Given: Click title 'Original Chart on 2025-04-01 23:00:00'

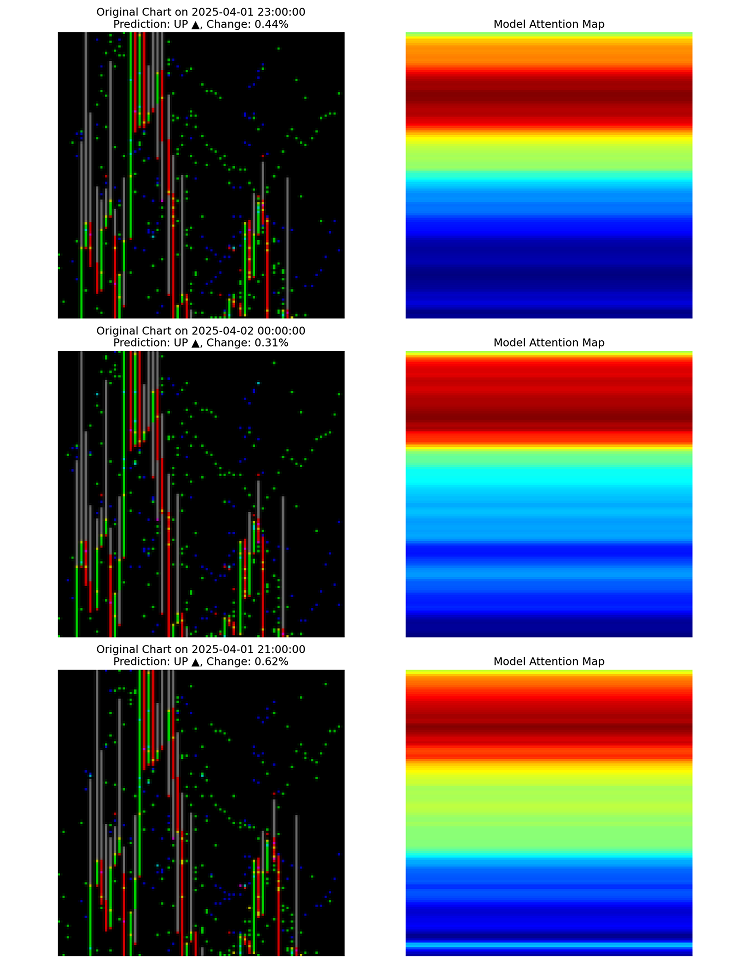Looking at the screenshot, I should (201, 12).
